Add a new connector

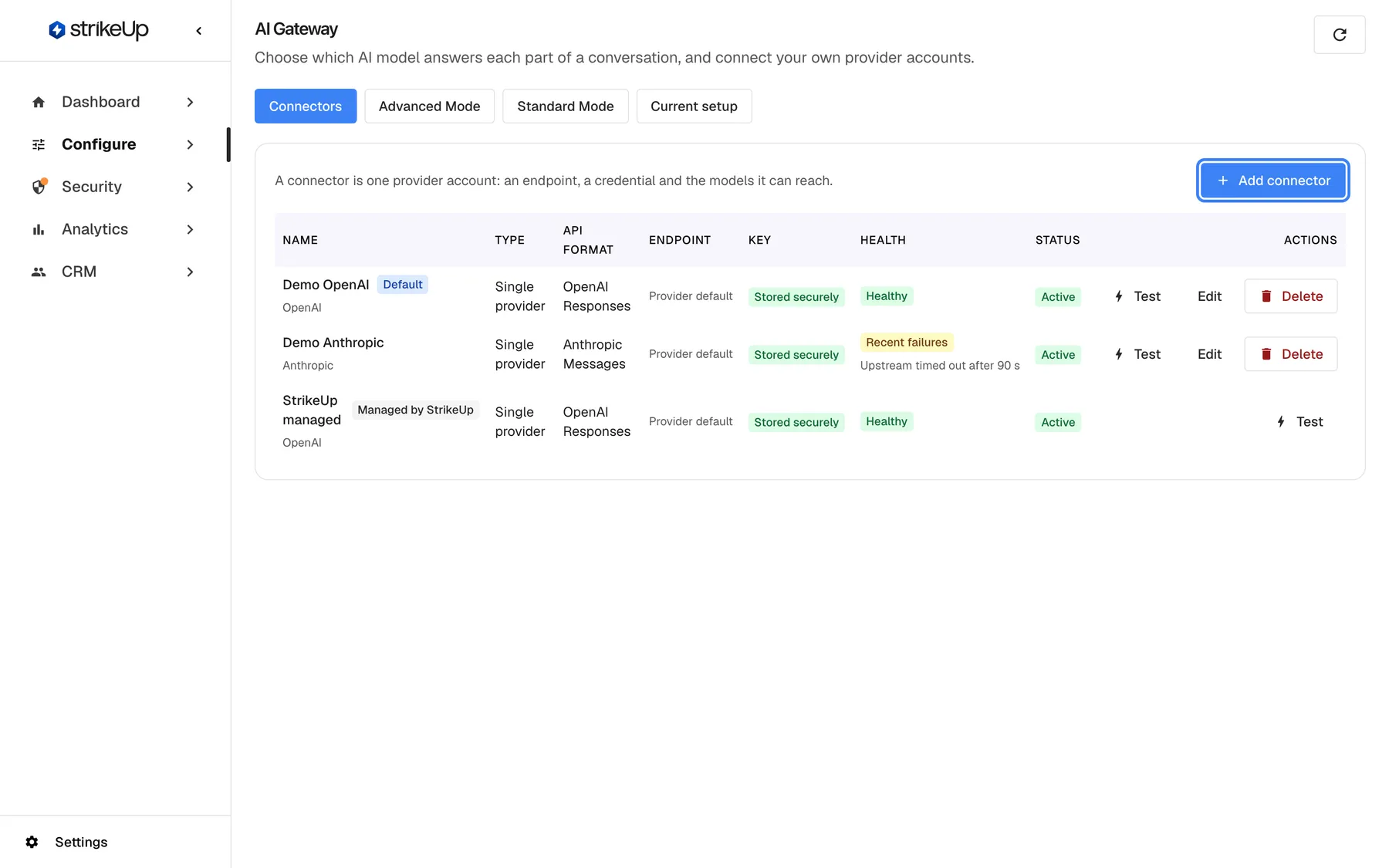point(1273,181)
